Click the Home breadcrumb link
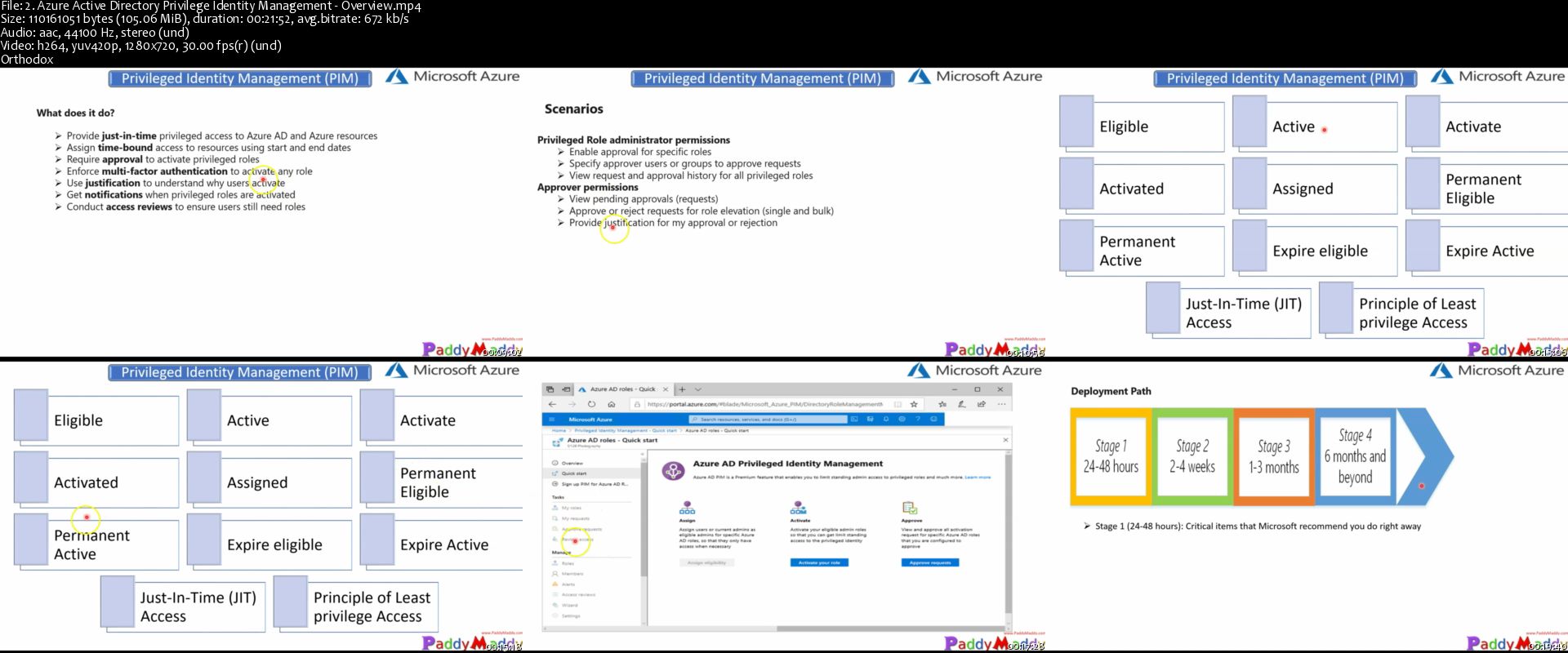 (559, 430)
